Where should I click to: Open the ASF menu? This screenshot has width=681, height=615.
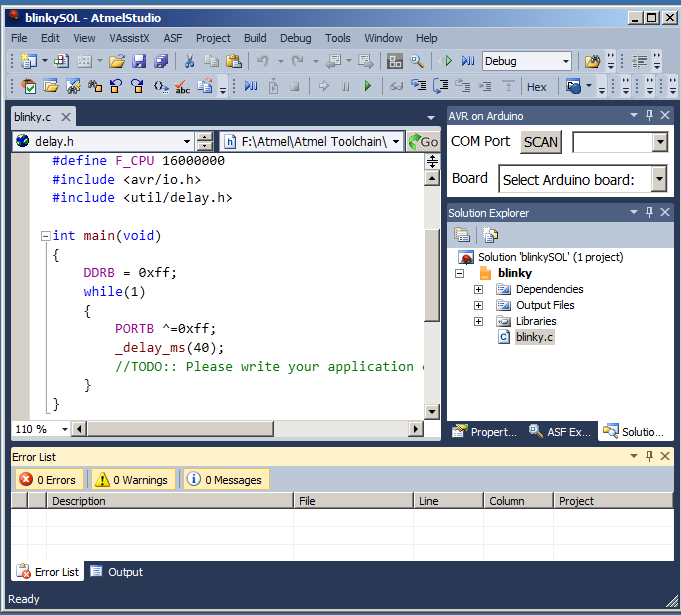click(172, 38)
